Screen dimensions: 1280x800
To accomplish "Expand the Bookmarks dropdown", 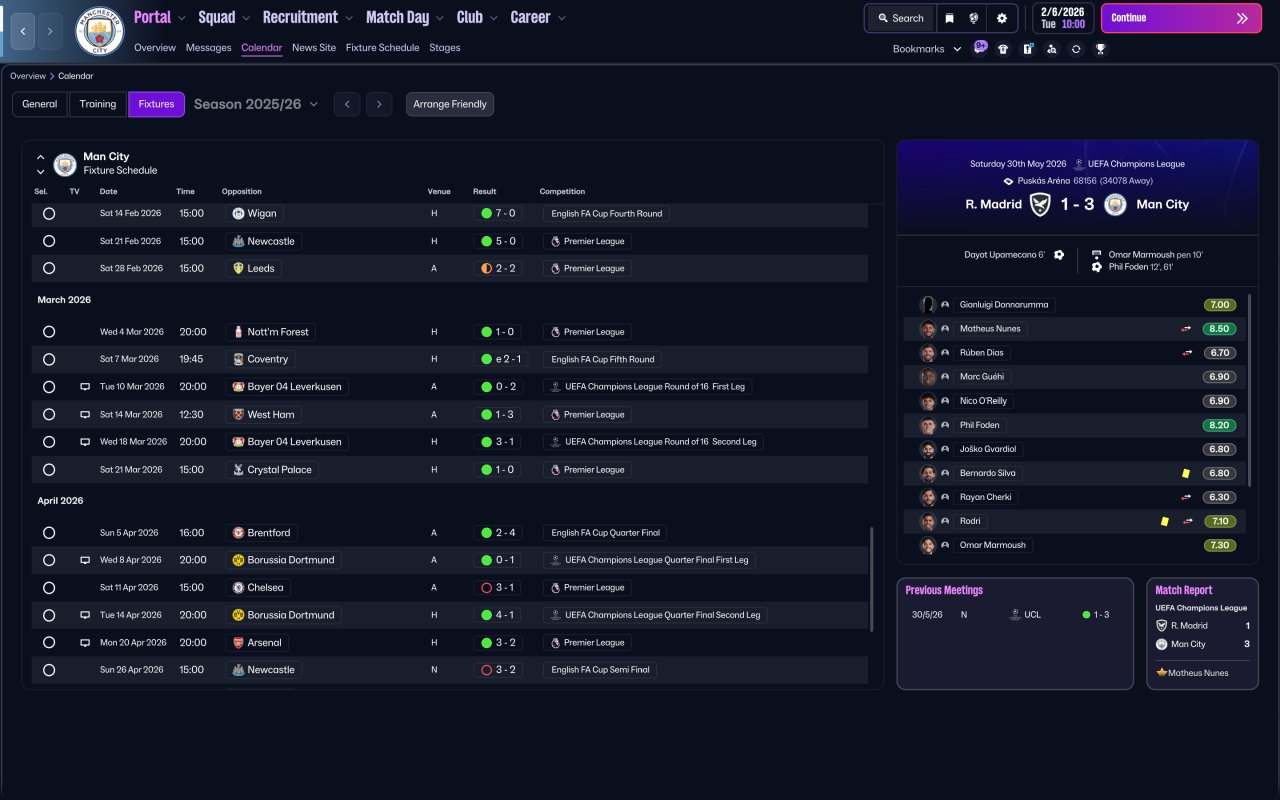I will tap(927, 49).
